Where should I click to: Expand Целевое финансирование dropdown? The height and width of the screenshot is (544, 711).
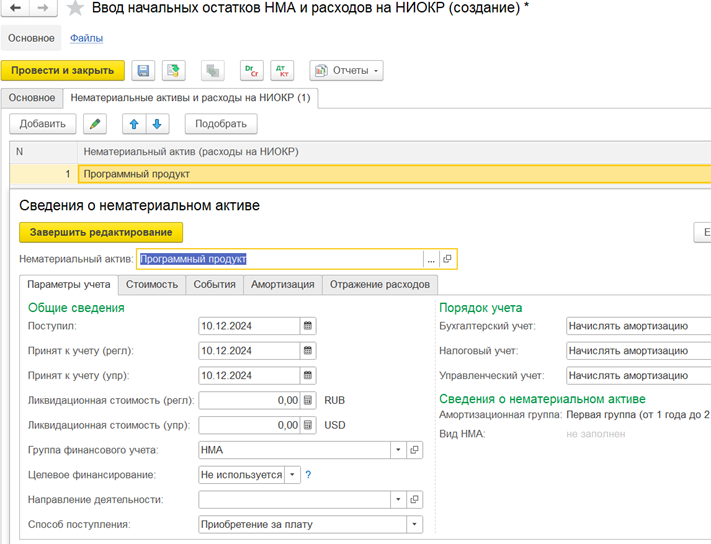click(292, 475)
